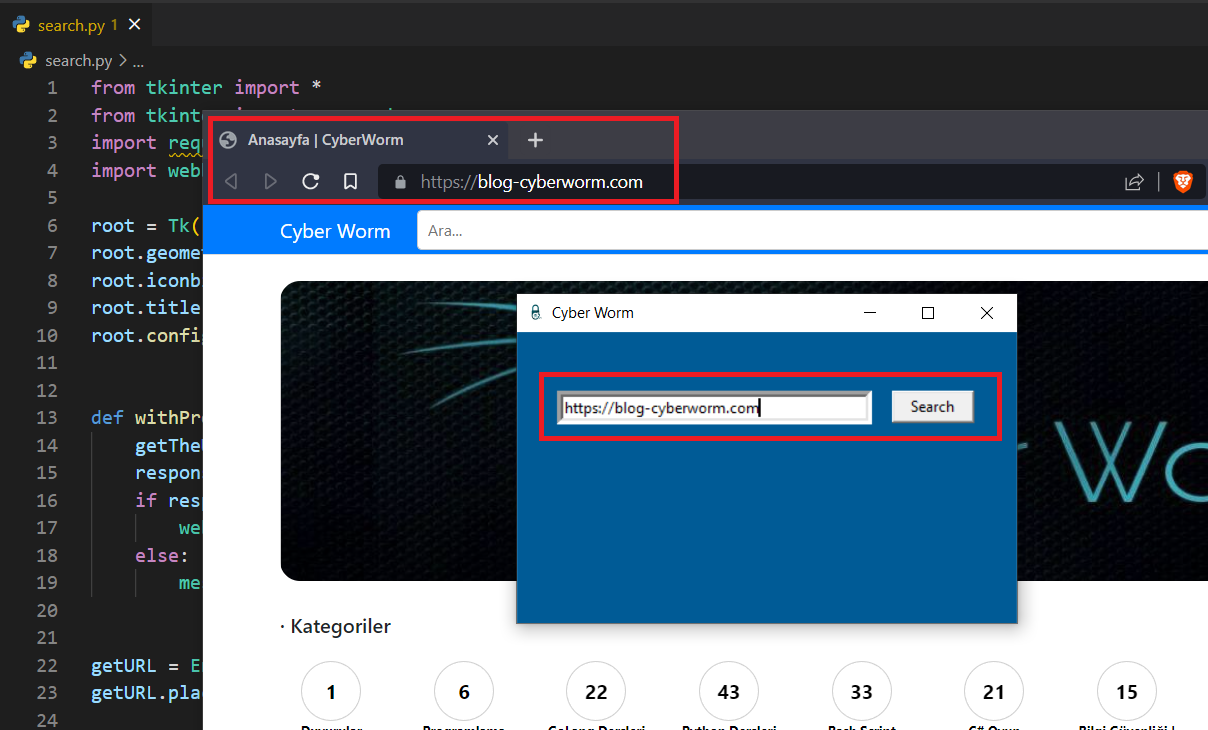Screen dimensions: 1208x730
Task: Switch to the search.py editor tab
Action: (70, 25)
